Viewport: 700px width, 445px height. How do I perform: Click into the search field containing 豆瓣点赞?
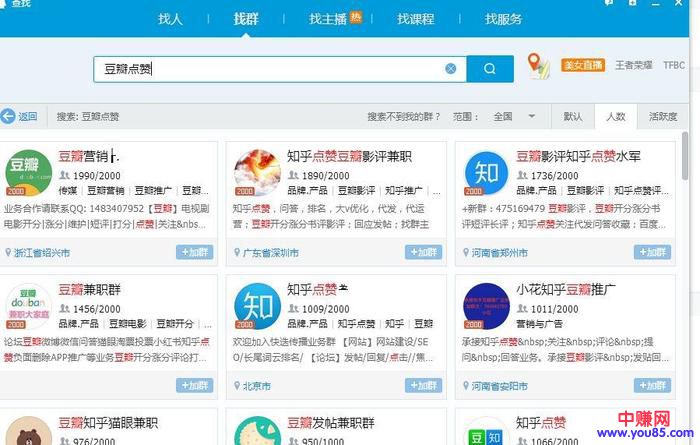click(270, 68)
